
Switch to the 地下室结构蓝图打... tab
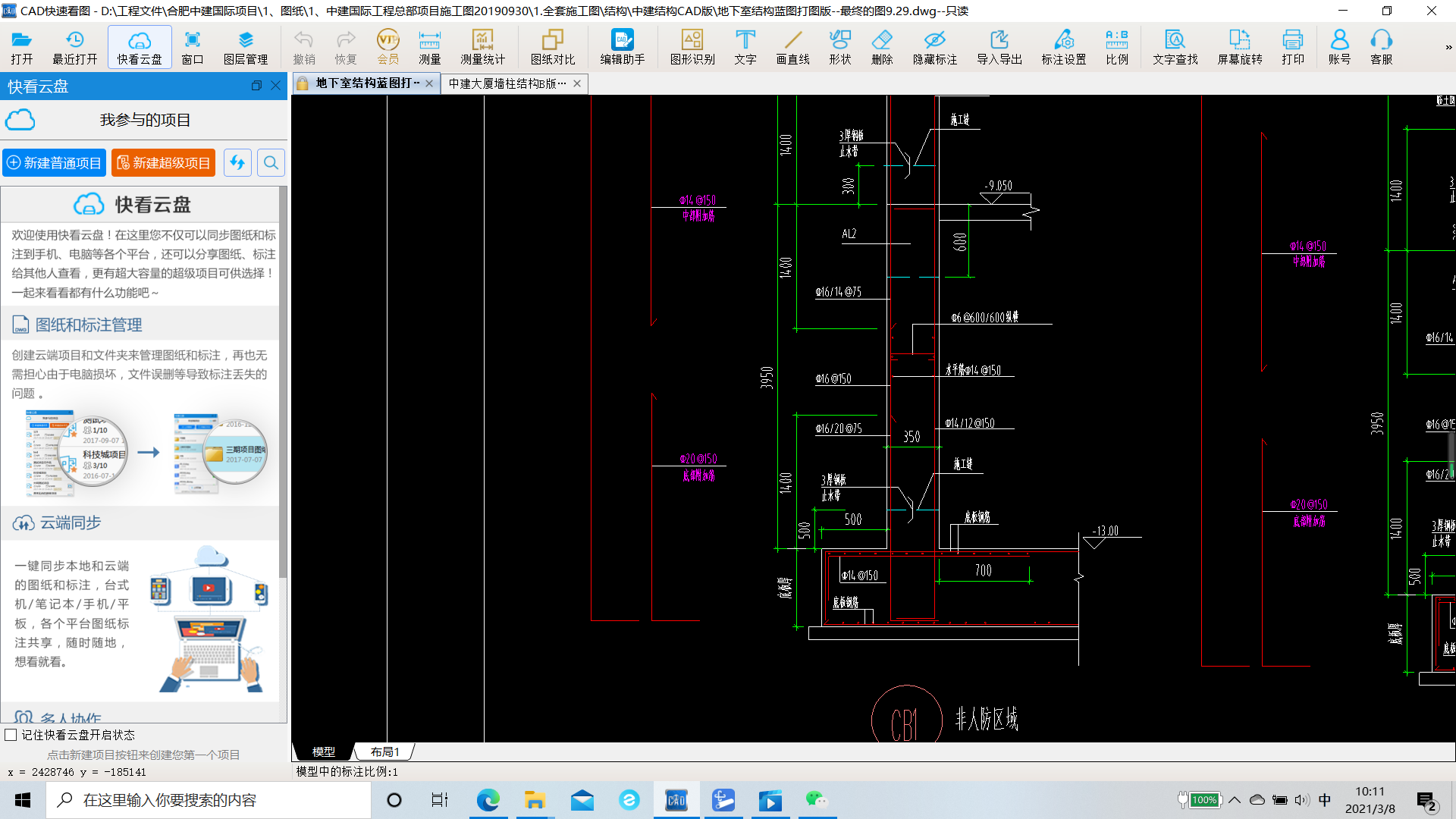[x=362, y=84]
